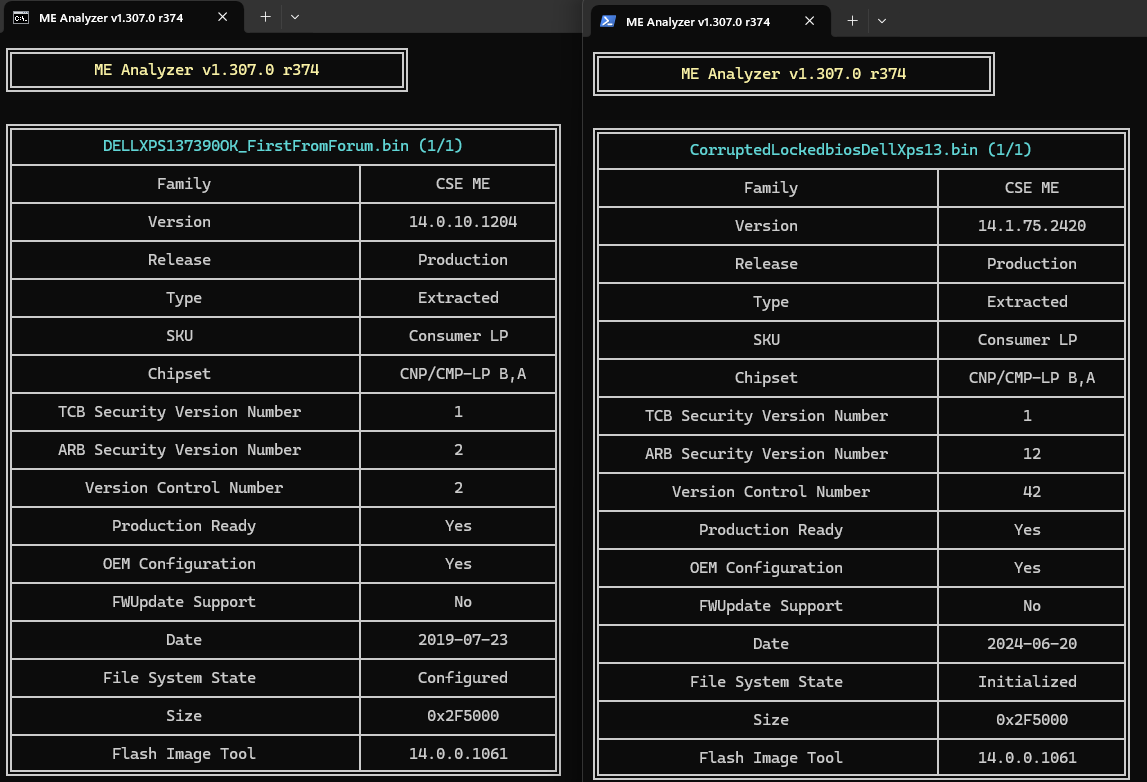Image resolution: width=1147 pixels, height=782 pixels.
Task: Click the right window's OEM Configuration label
Action: pos(766,568)
